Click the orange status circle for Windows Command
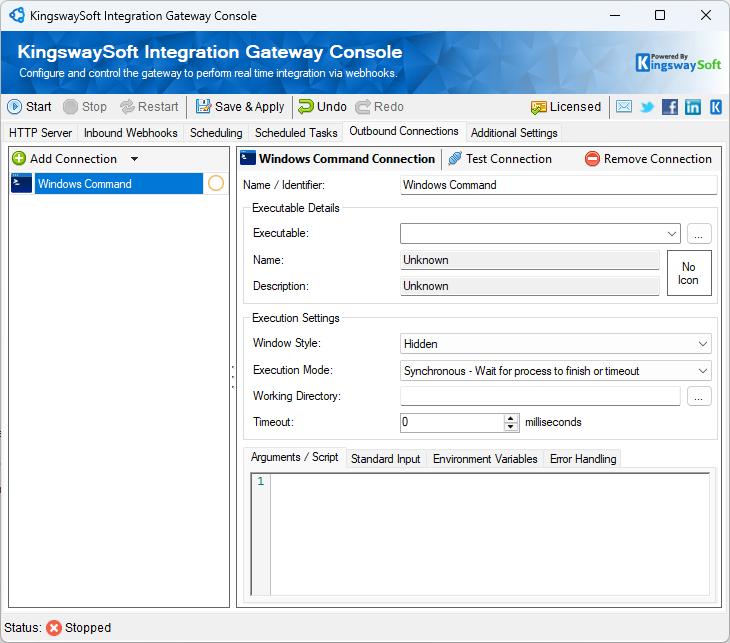 point(216,183)
